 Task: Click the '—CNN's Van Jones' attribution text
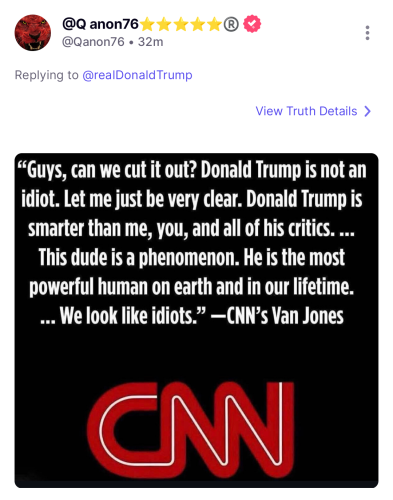click(277, 316)
